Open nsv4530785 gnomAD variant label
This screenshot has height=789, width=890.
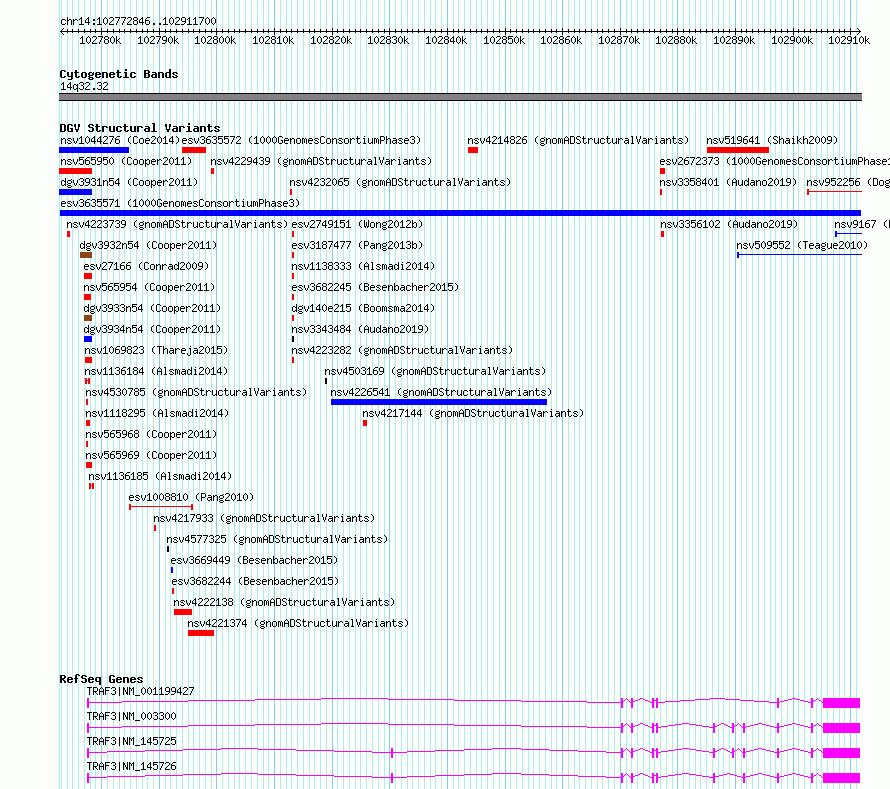(196, 392)
